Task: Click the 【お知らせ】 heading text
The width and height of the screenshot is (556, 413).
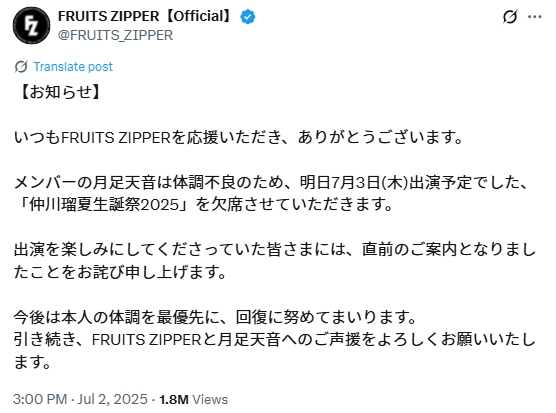Action: tap(60, 92)
